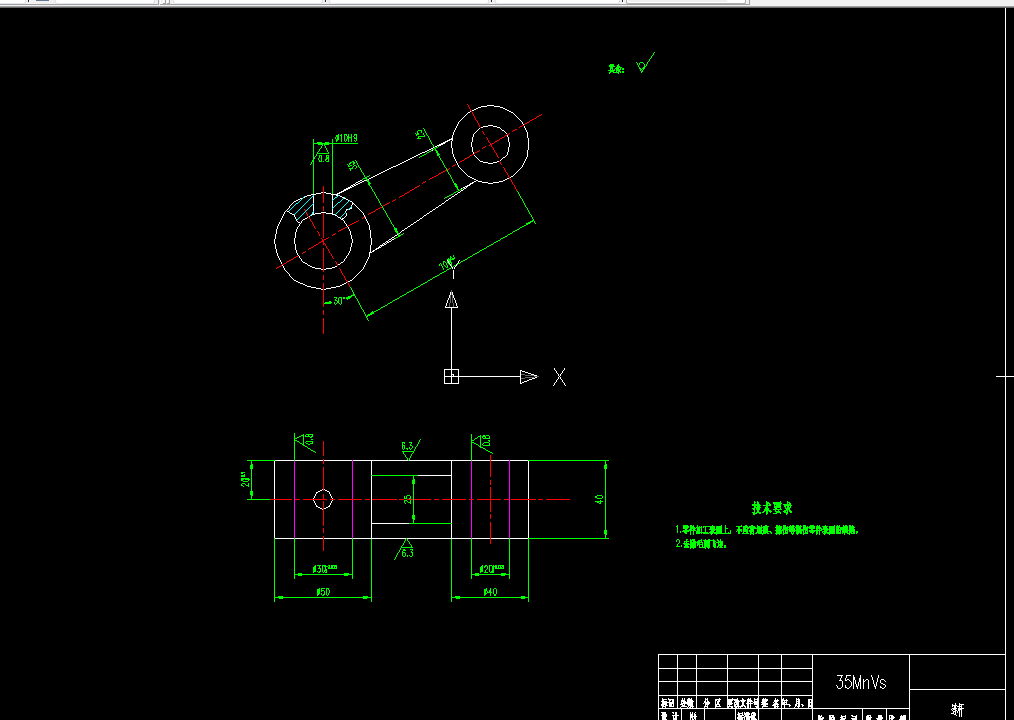
Task: Click the small circle in side view
Action: 323,499
